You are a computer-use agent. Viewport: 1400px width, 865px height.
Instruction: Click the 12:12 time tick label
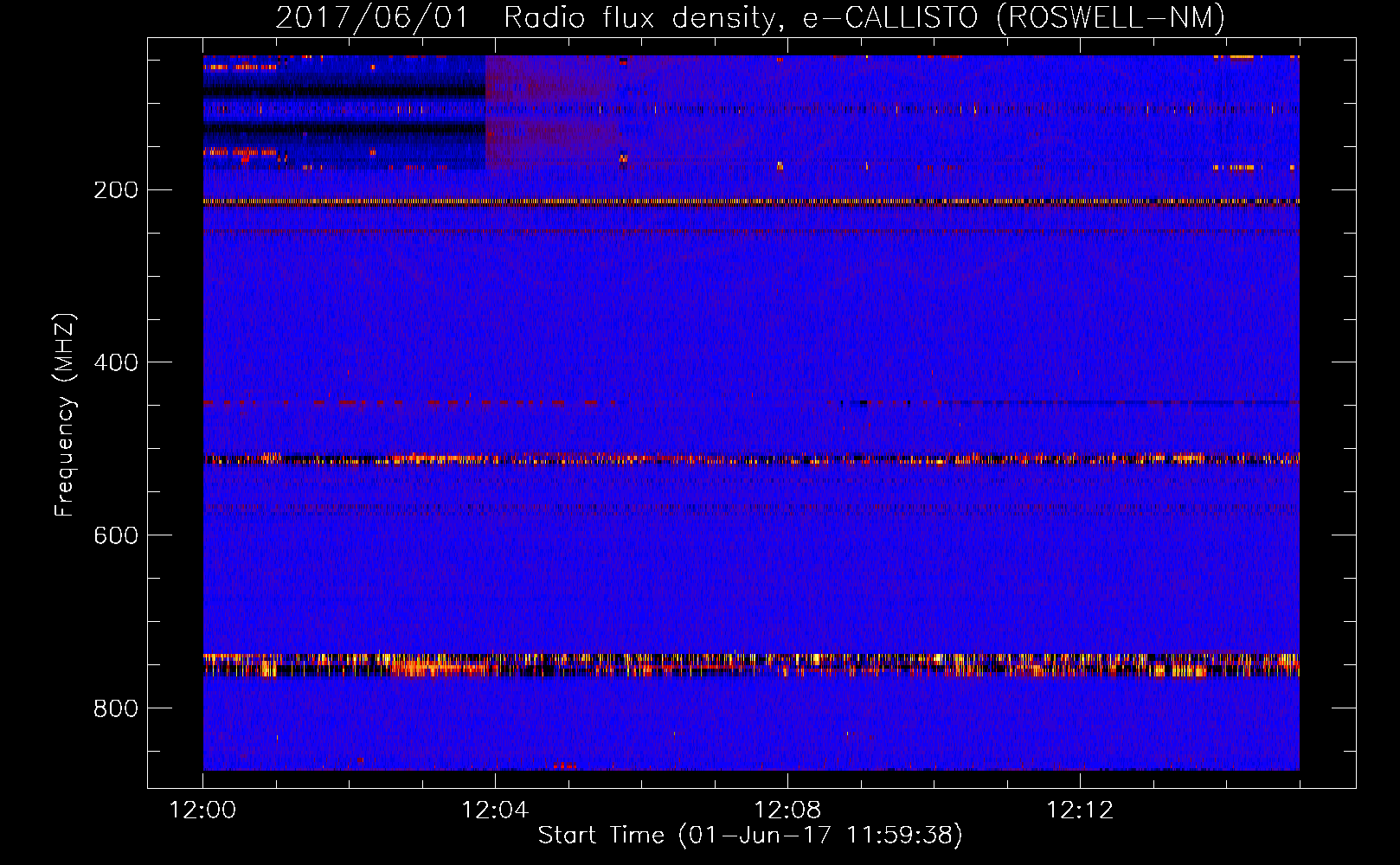coord(1080,811)
